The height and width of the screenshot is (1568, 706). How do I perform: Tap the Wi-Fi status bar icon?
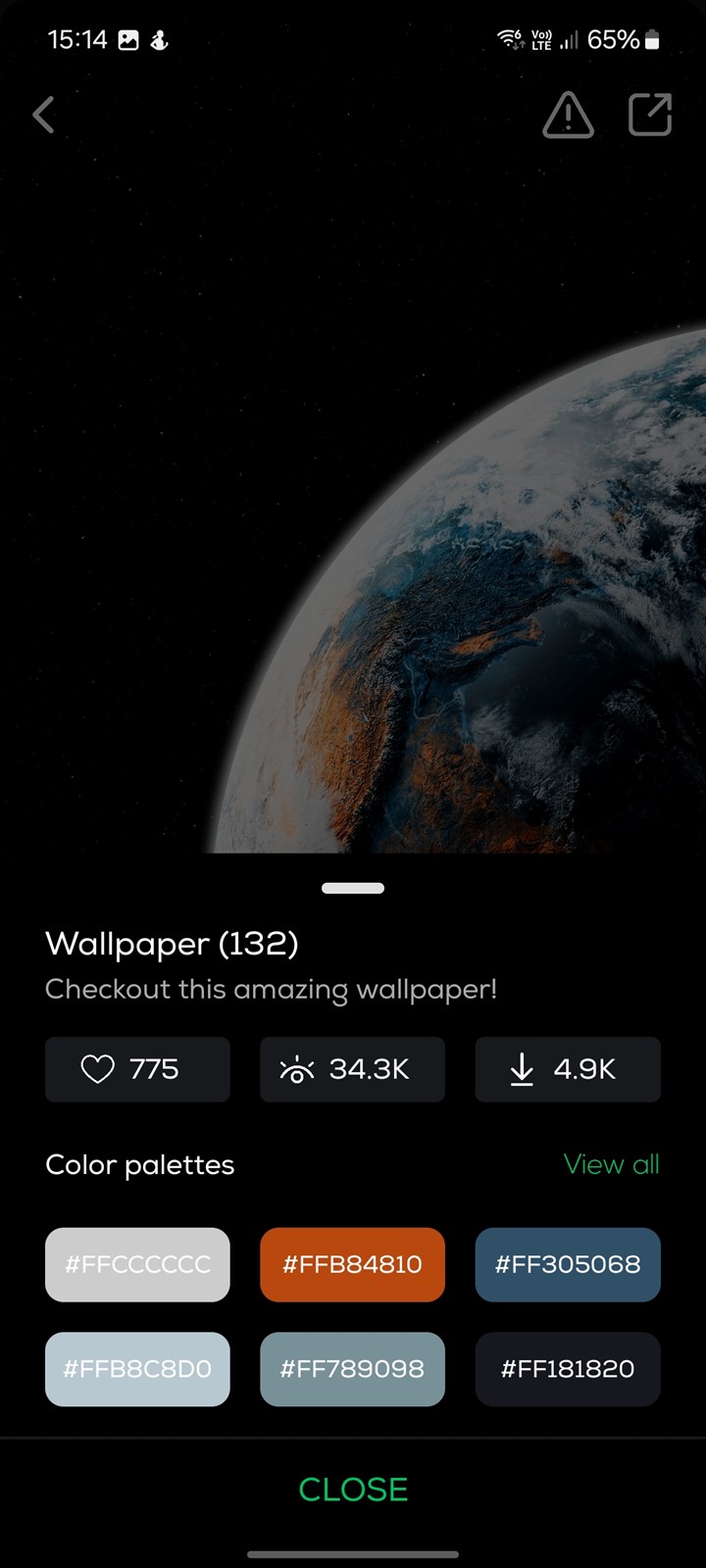[511, 39]
